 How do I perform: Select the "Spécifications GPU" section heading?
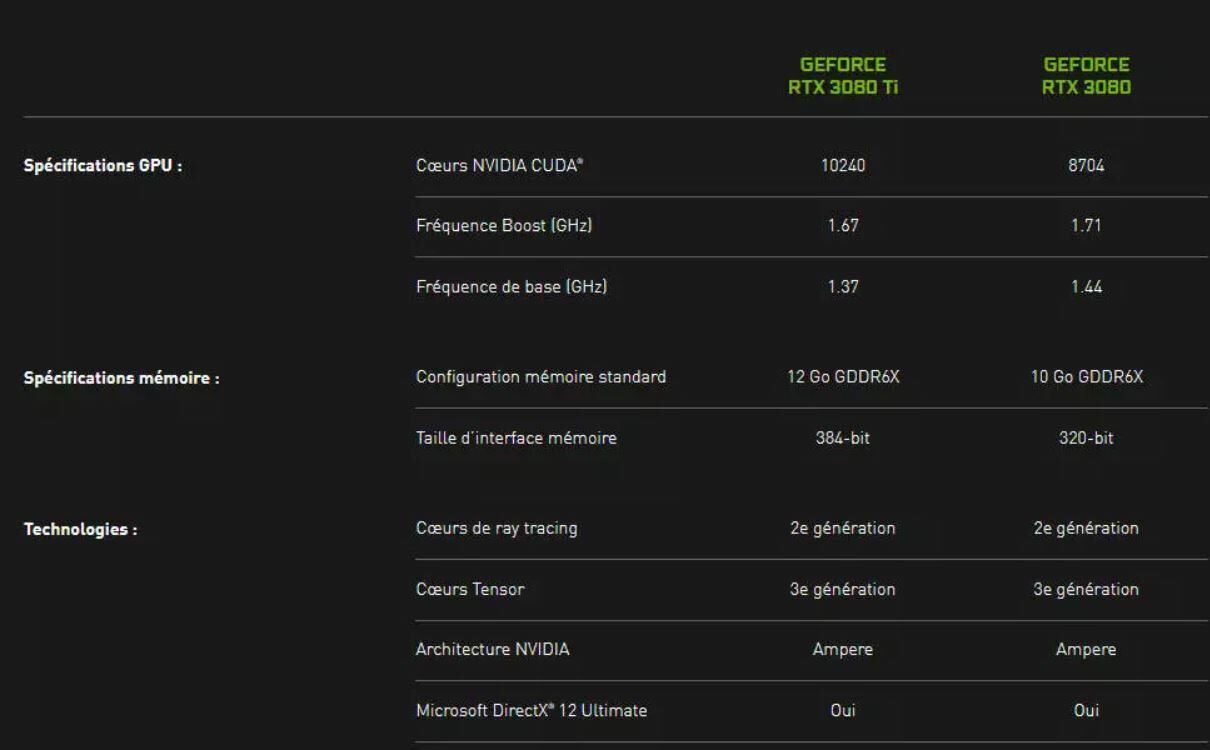tap(102, 167)
